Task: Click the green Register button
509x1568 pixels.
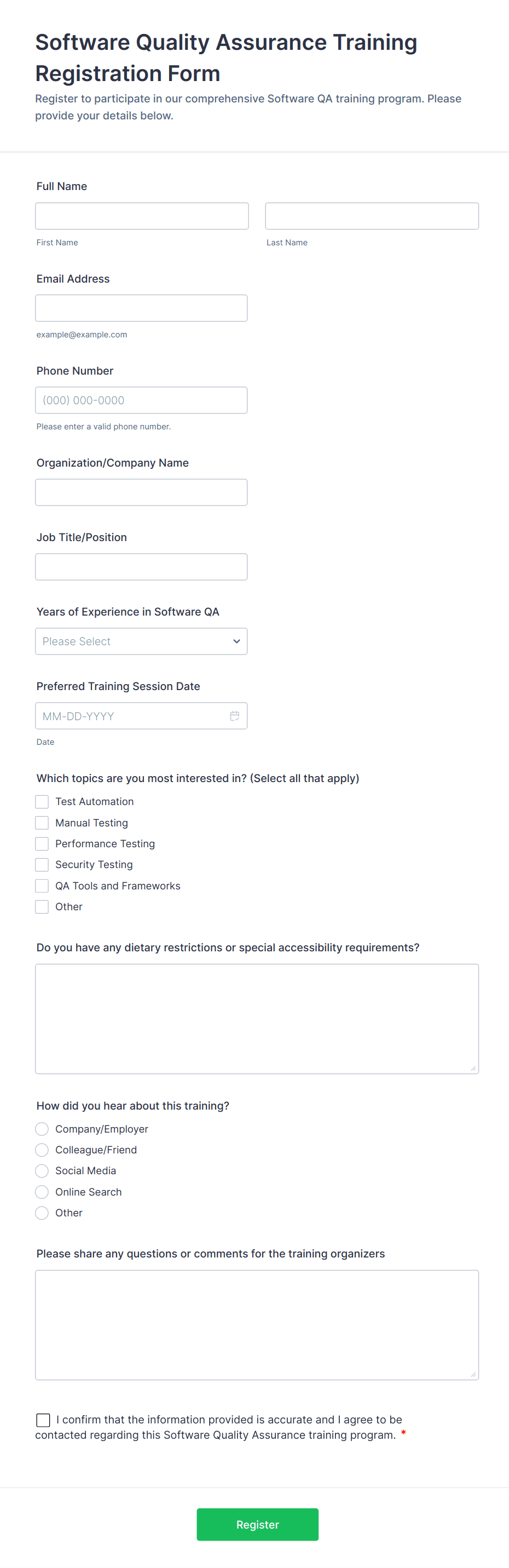Action: (x=257, y=1524)
